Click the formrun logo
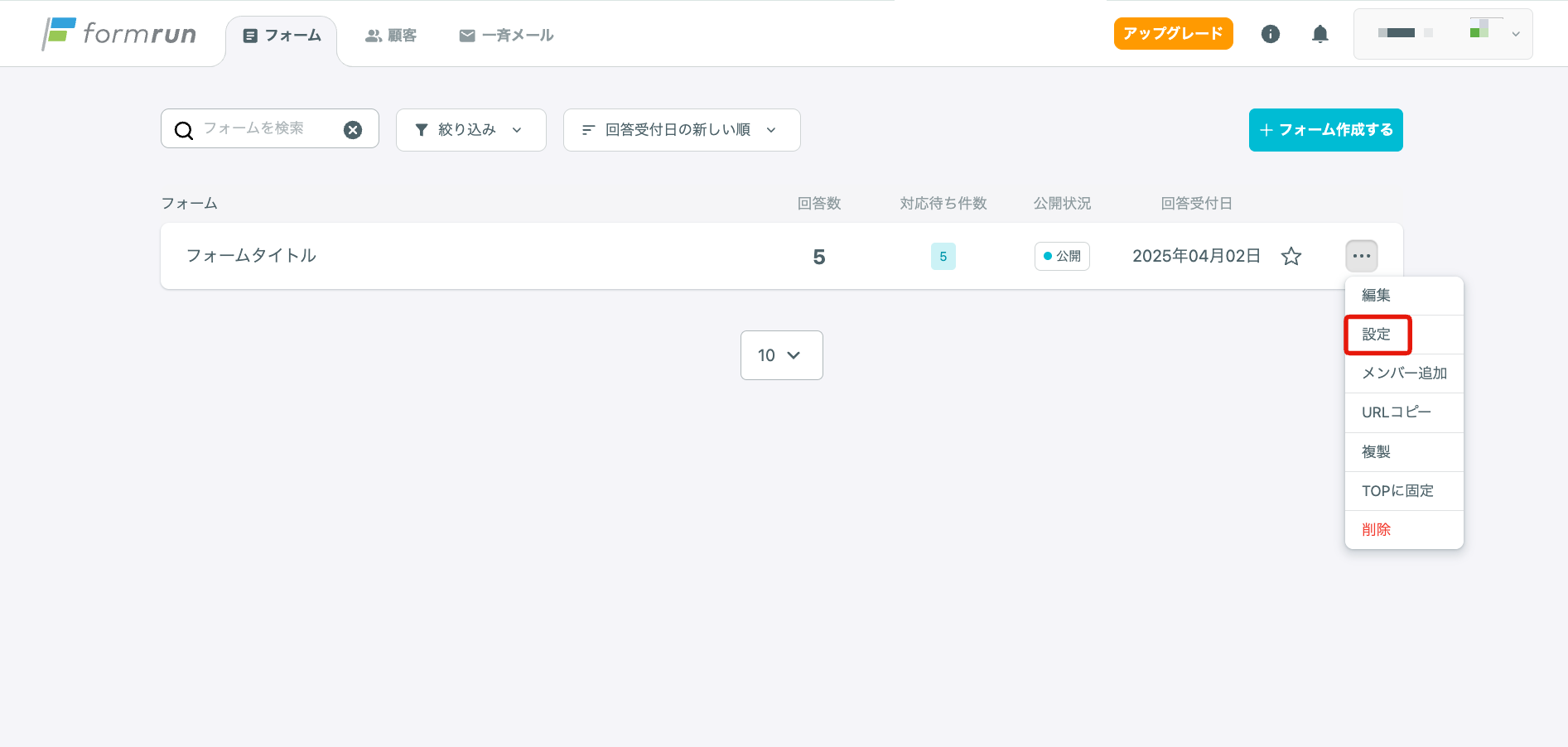Screen dimensions: 1568x747 coord(120,34)
